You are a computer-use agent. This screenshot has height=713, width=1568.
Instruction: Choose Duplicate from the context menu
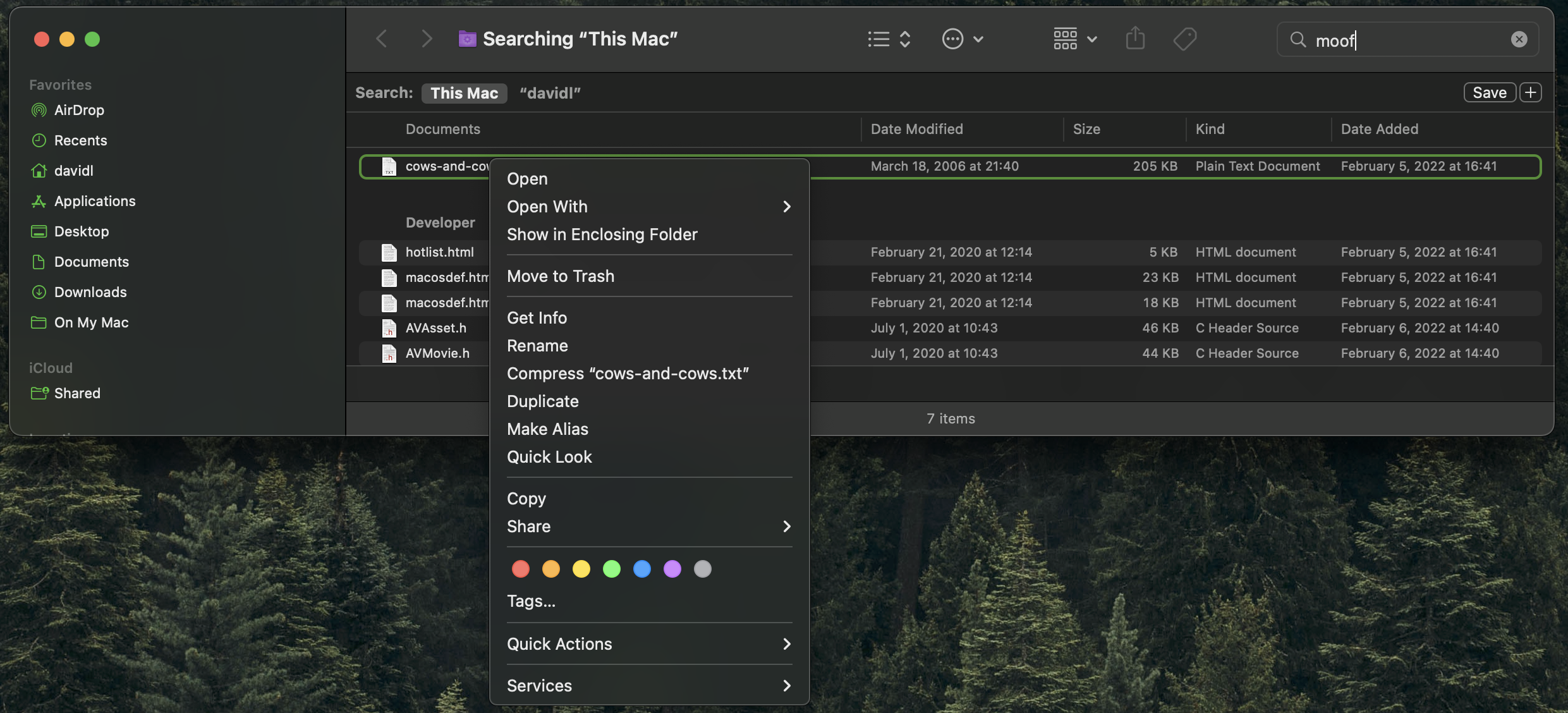[x=649, y=401]
